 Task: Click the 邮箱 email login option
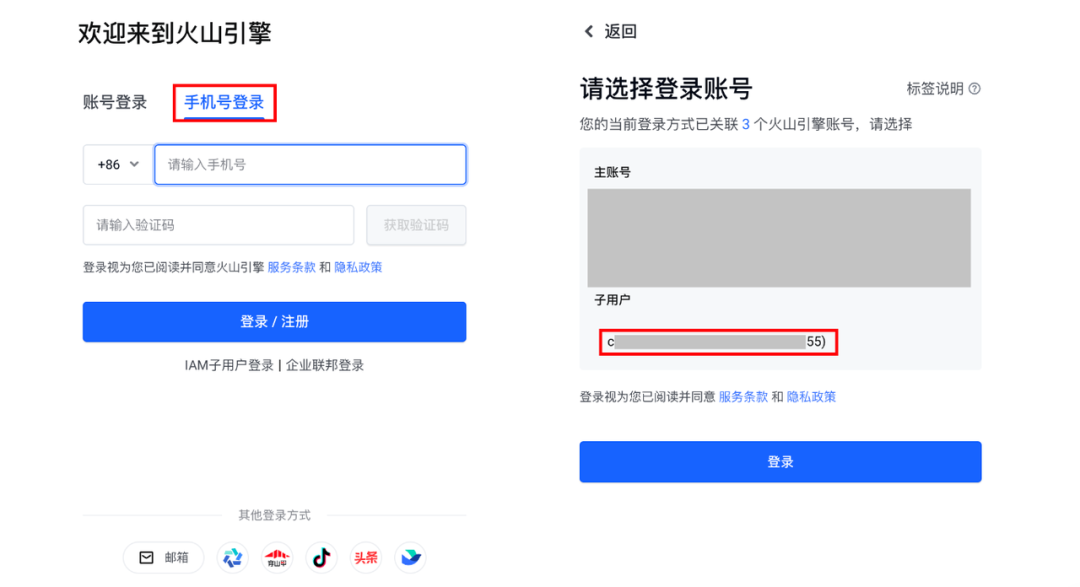click(x=164, y=557)
